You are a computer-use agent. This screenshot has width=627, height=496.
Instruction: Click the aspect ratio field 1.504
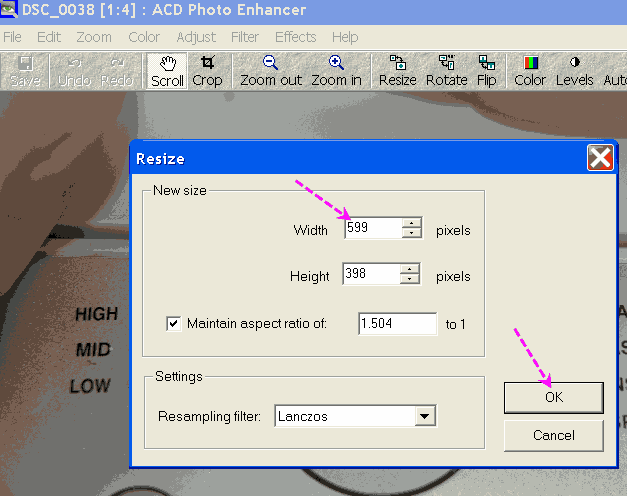397,324
